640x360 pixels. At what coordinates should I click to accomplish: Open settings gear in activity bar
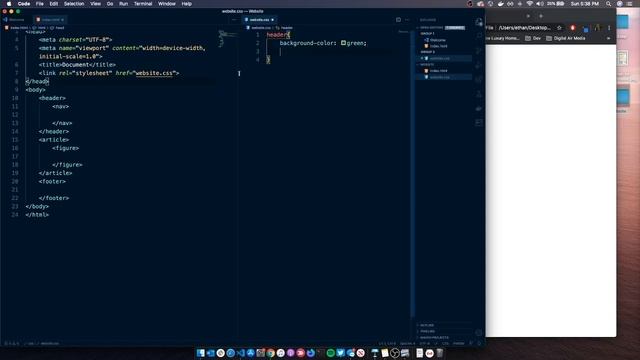pos(479,333)
